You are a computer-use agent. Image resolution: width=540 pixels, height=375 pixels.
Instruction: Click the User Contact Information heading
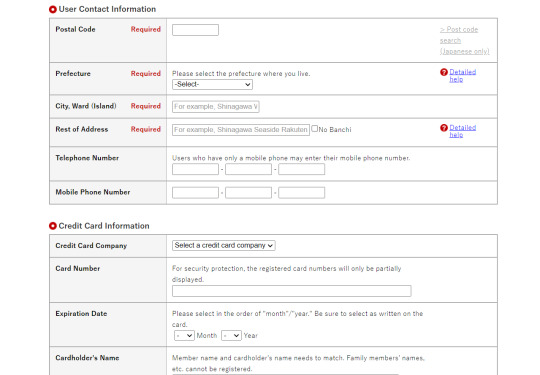pyautogui.click(x=107, y=9)
